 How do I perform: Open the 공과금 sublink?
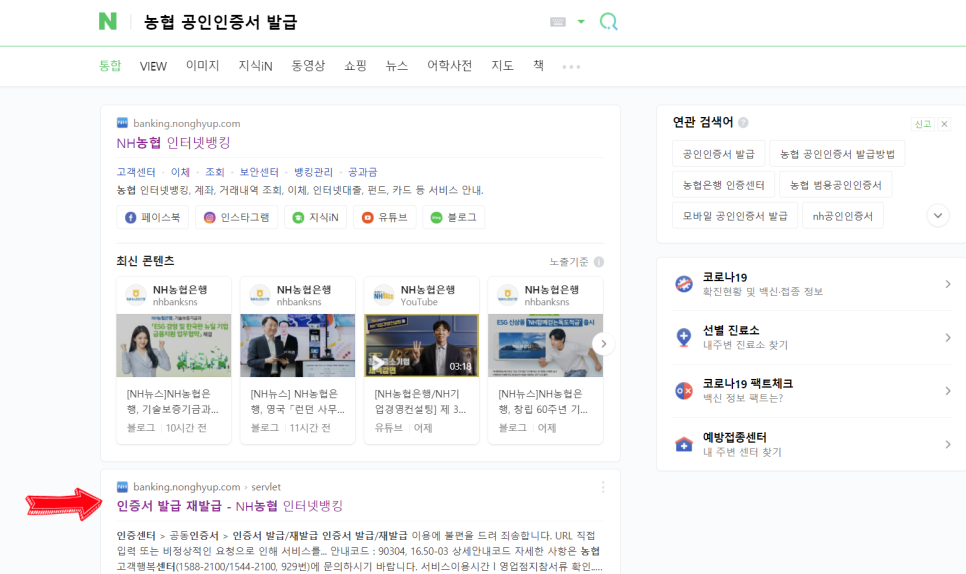tap(363, 172)
